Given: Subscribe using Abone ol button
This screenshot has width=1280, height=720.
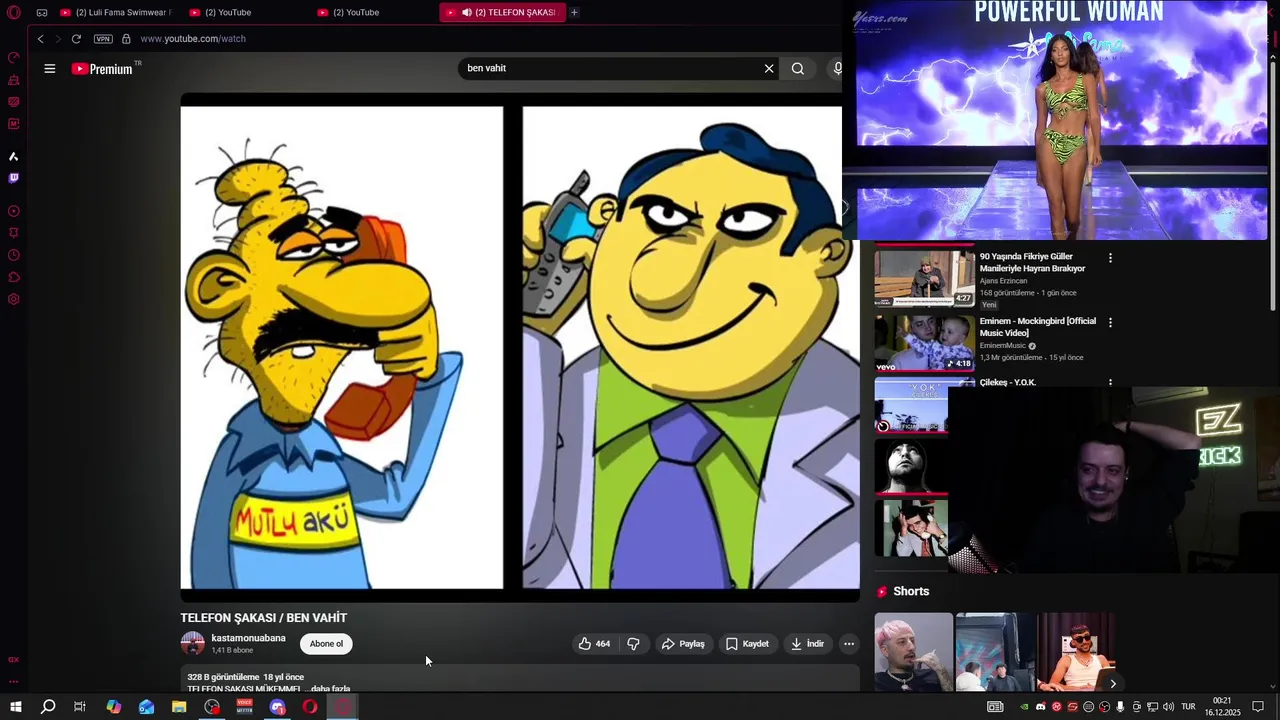Looking at the screenshot, I should pos(326,644).
